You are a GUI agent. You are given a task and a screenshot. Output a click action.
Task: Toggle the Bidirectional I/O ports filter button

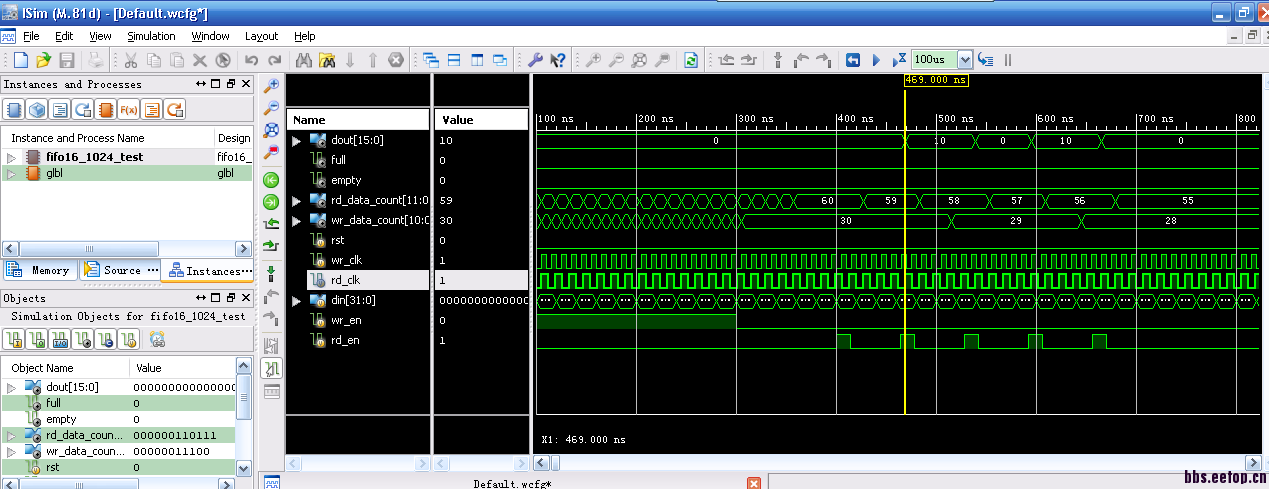point(61,341)
